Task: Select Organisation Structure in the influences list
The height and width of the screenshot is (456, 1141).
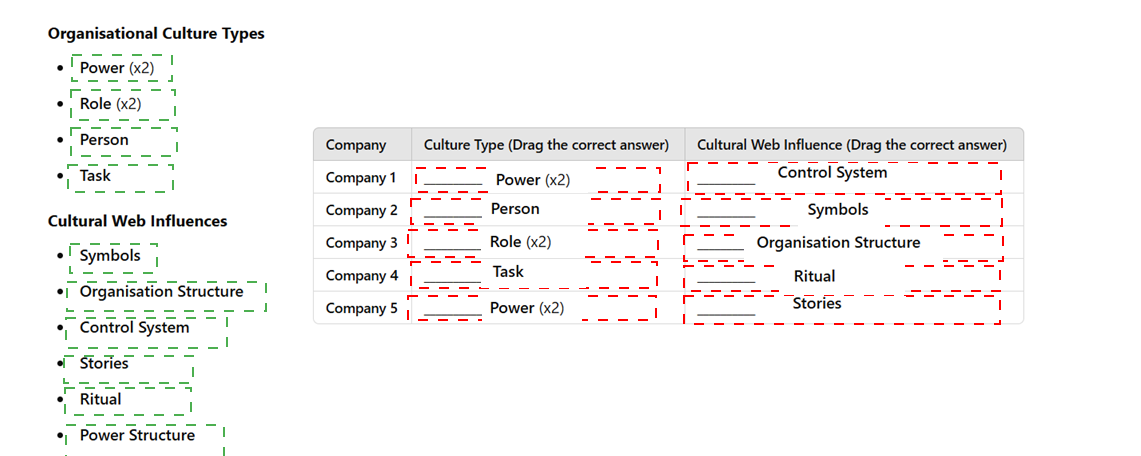Action: [166, 296]
